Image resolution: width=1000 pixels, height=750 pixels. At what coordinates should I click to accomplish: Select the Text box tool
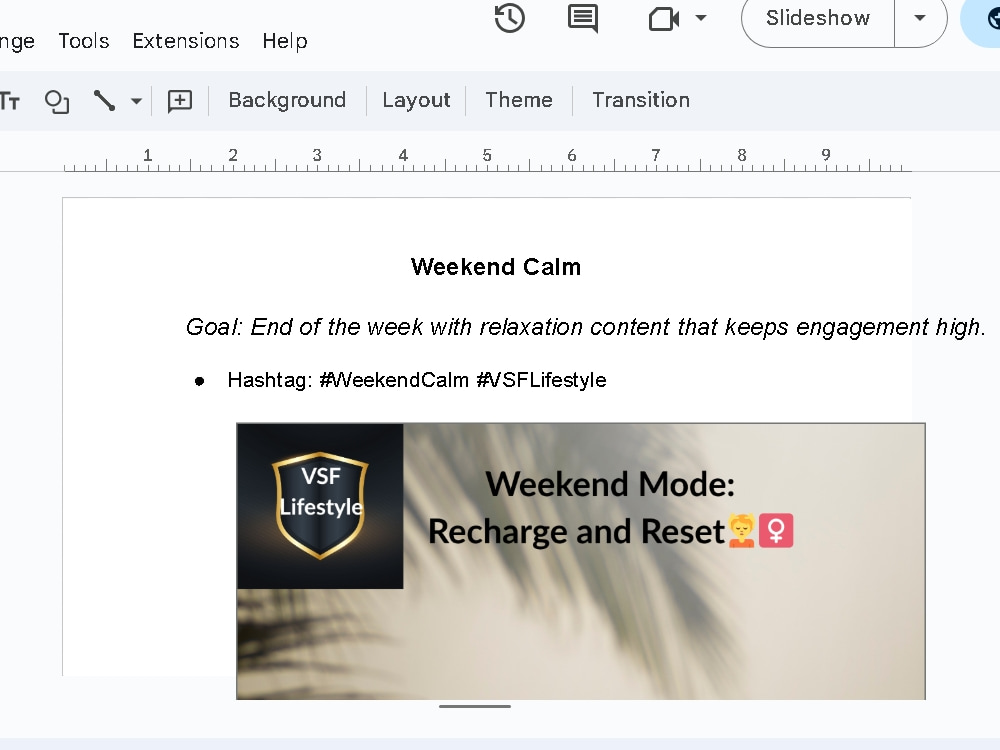click(x=10, y=101)
